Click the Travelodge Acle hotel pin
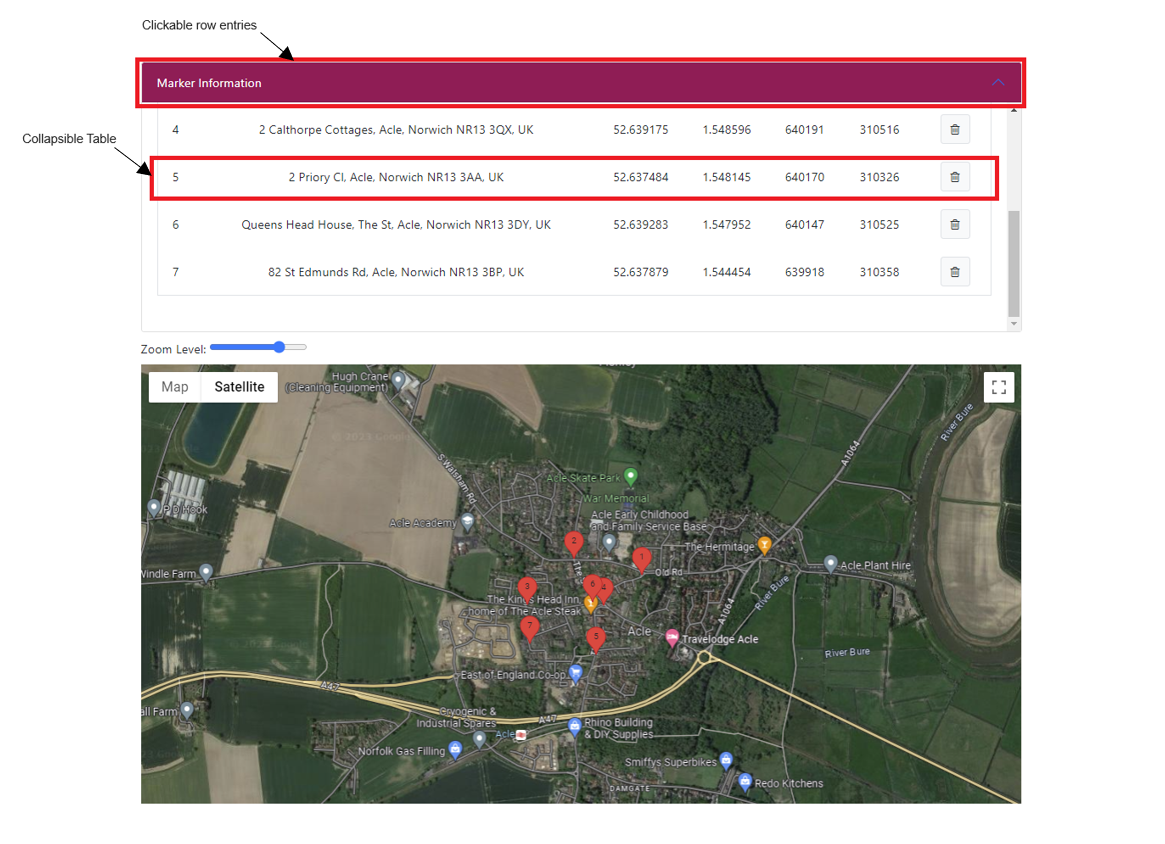Image resolution: width=1165 pixels, height=844 pixels. (x=672, y=638)
